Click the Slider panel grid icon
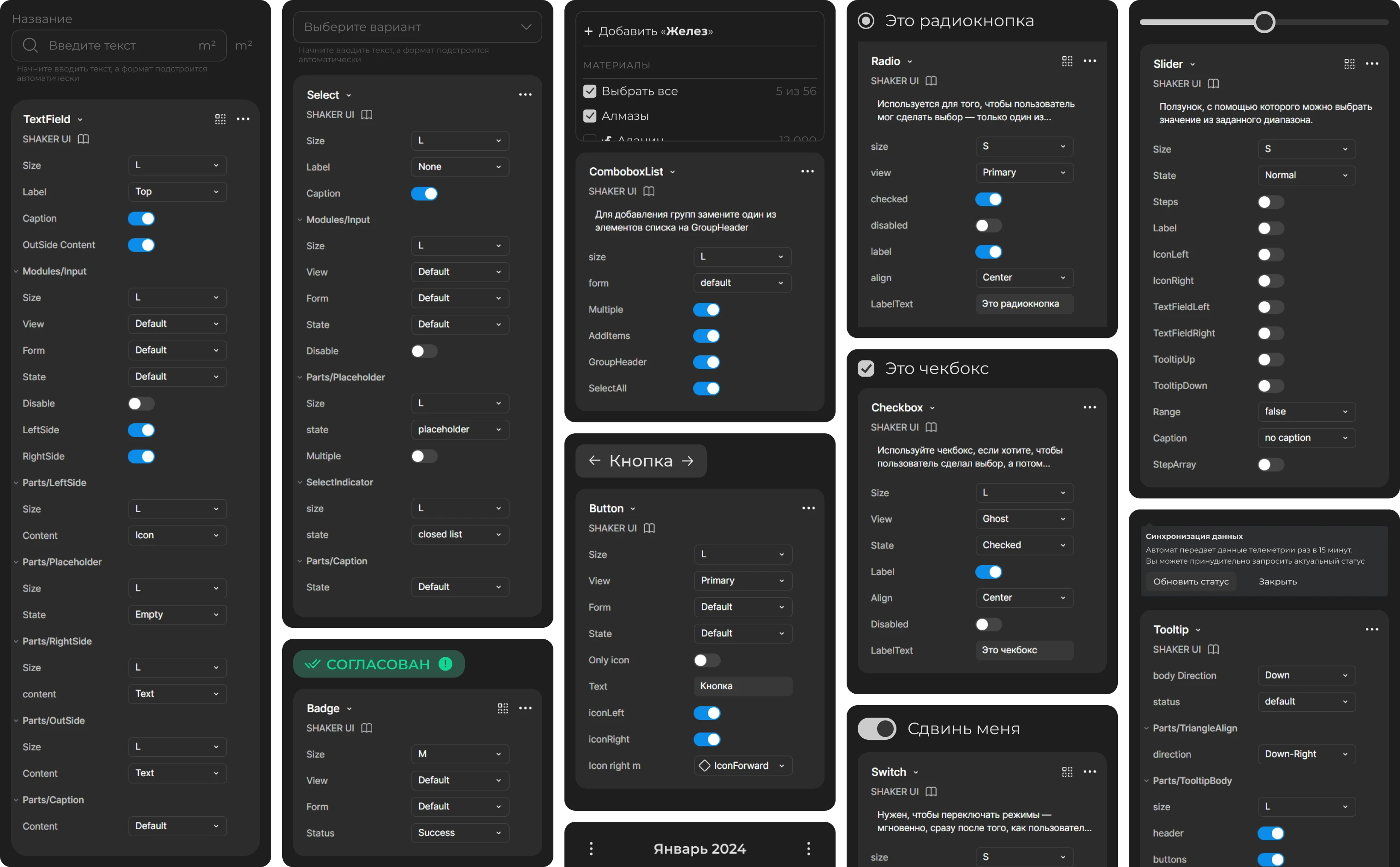 point(1349,64)
